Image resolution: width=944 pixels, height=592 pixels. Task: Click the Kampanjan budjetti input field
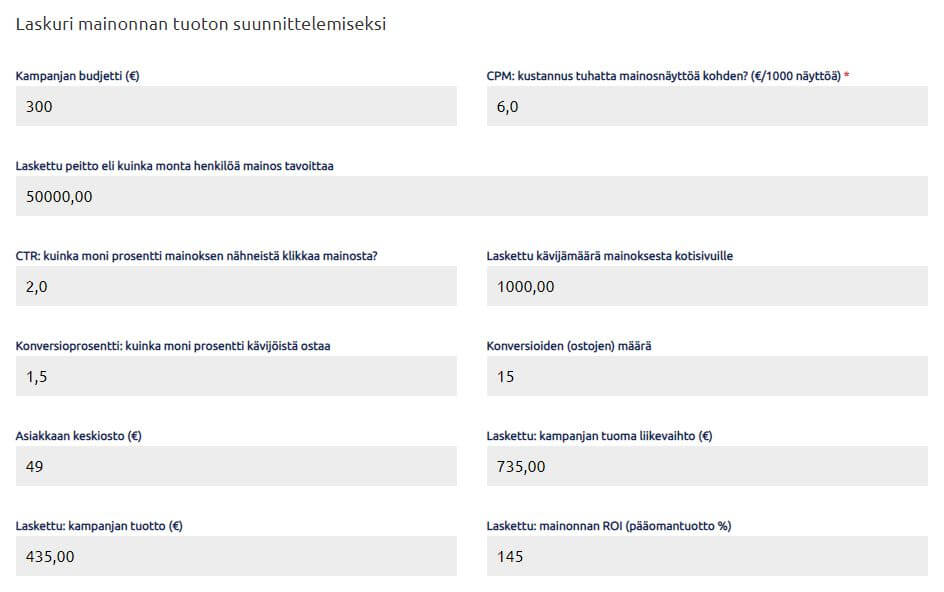click(235, 106)
